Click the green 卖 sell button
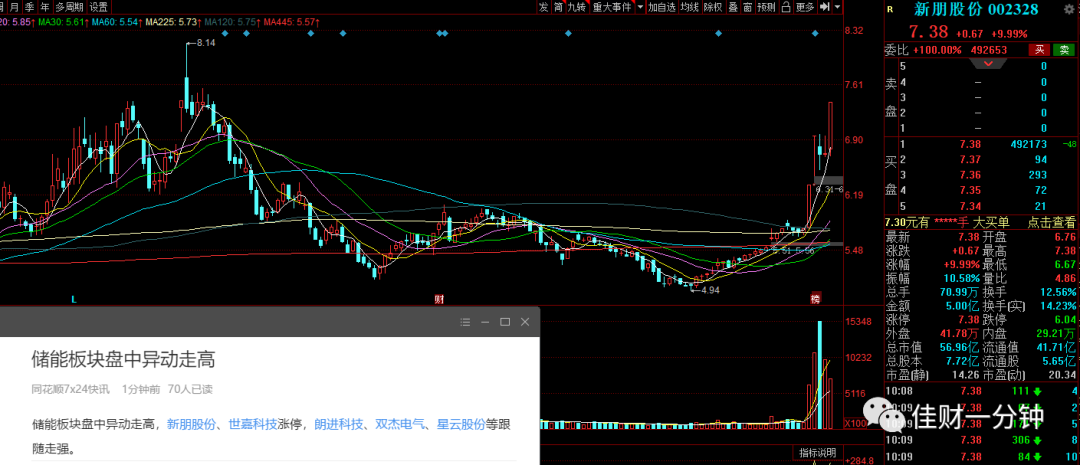Screen dimensions: 1080x465 [x=1064, y=50]
